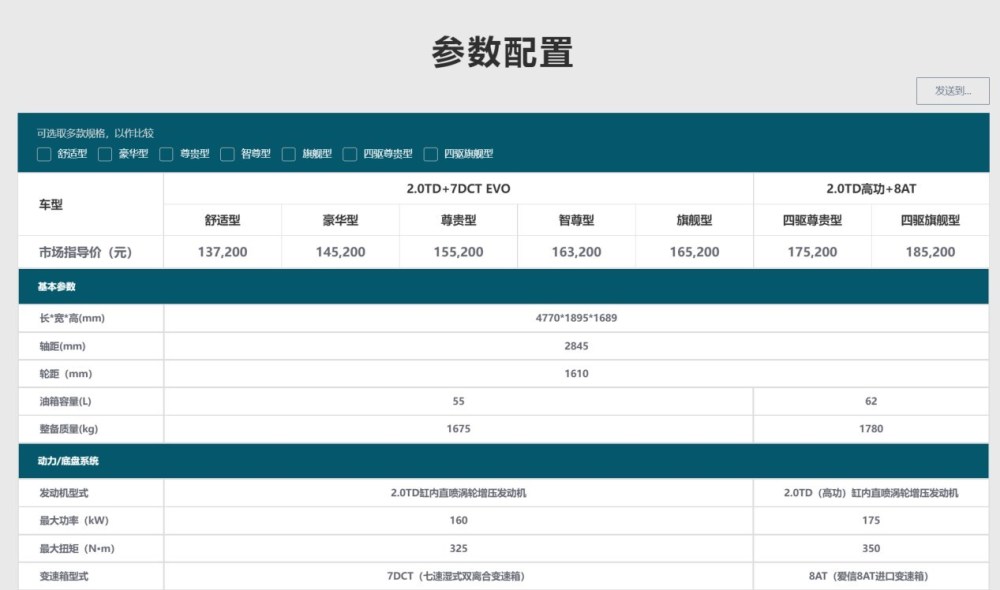
Task: Click the fuel tank value 62
Action: coord(871,401)
